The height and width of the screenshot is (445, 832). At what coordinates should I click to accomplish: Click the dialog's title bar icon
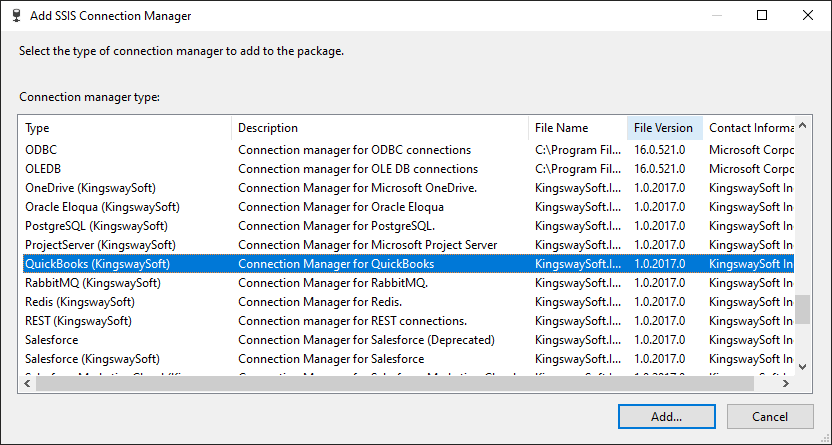pos(16,15)
